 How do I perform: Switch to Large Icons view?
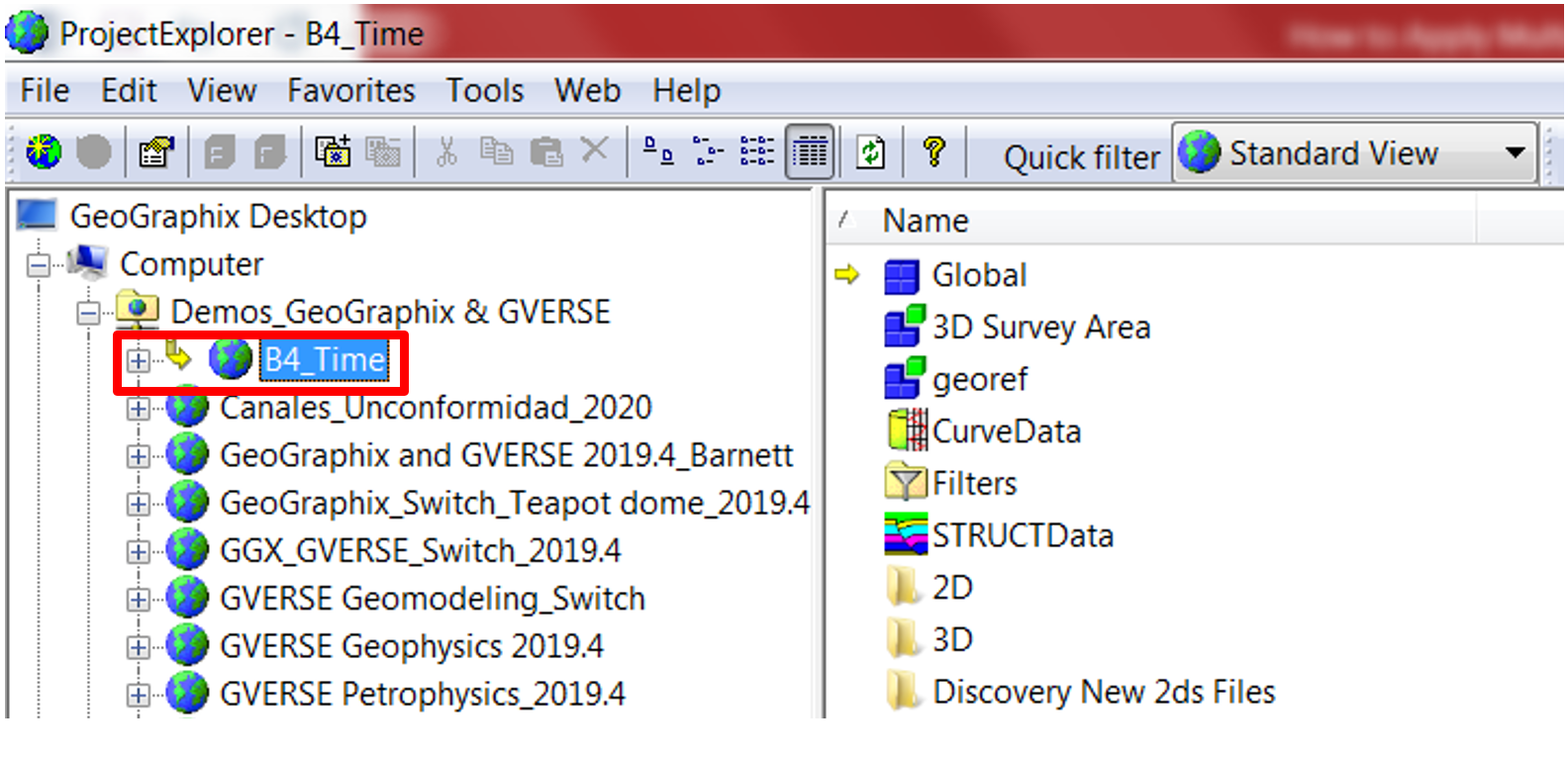[x=658, y=151]
